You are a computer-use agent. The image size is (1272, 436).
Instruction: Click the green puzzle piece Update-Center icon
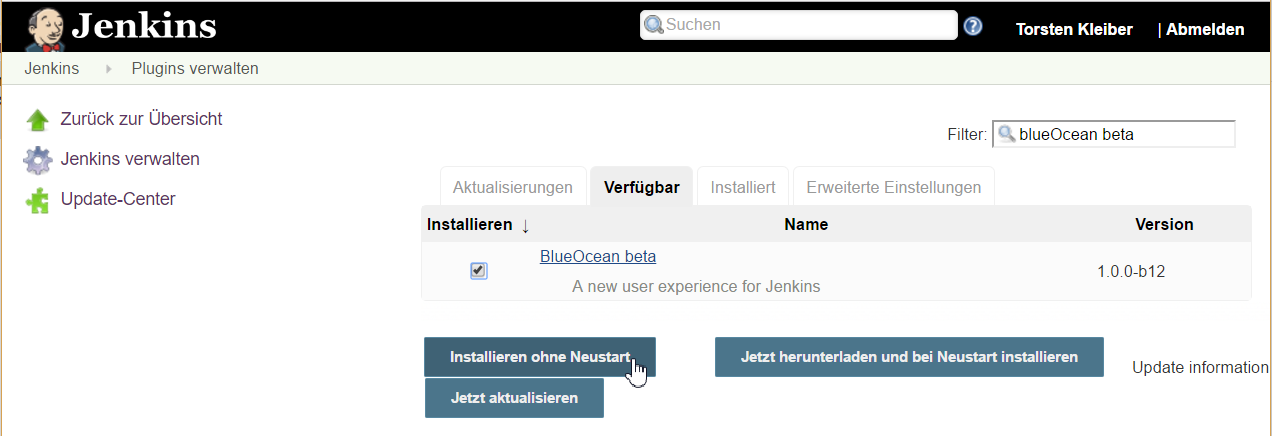[x=37, y=200]
